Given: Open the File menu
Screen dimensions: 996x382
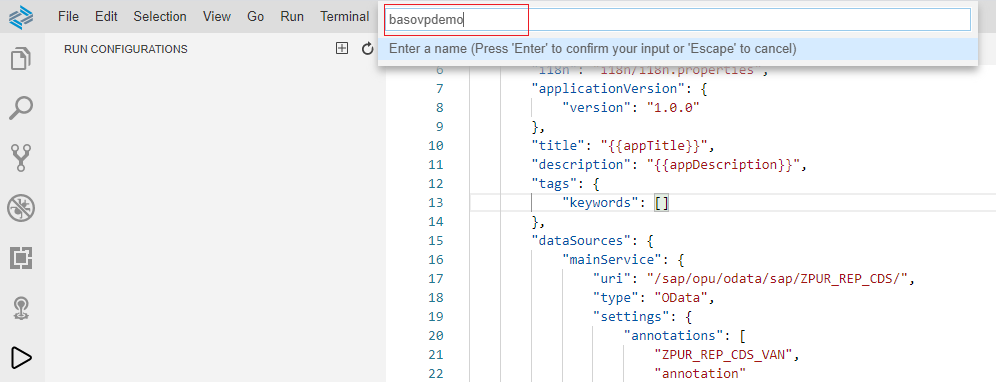Looking at the screenshot, I should click(x=68, y=17).
